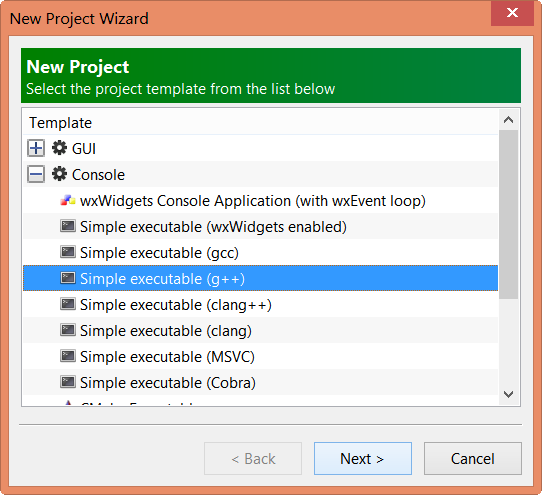Choose wxWidgets Console Application template text
542x495 pixels.
click(x=253, y=201)
